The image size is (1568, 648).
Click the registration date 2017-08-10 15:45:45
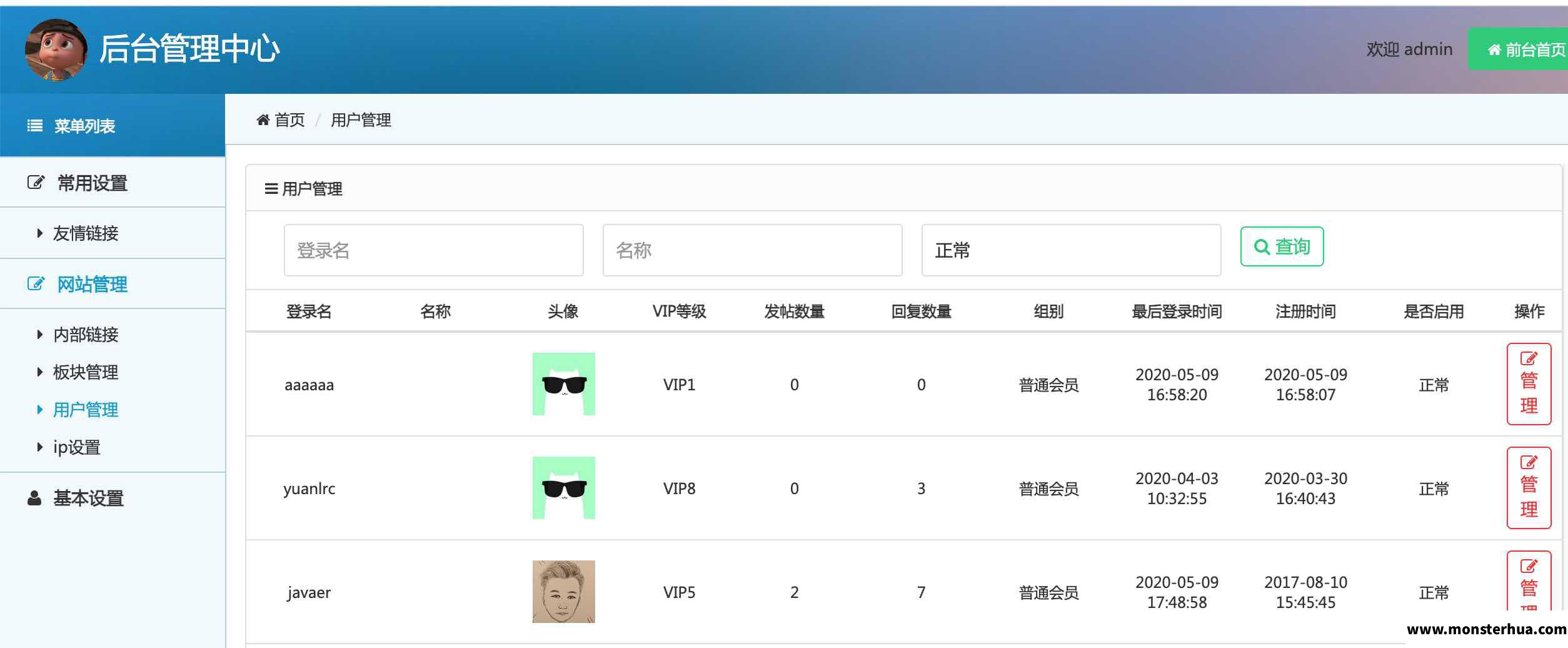pyautogui.click(x=1305, y=592)
